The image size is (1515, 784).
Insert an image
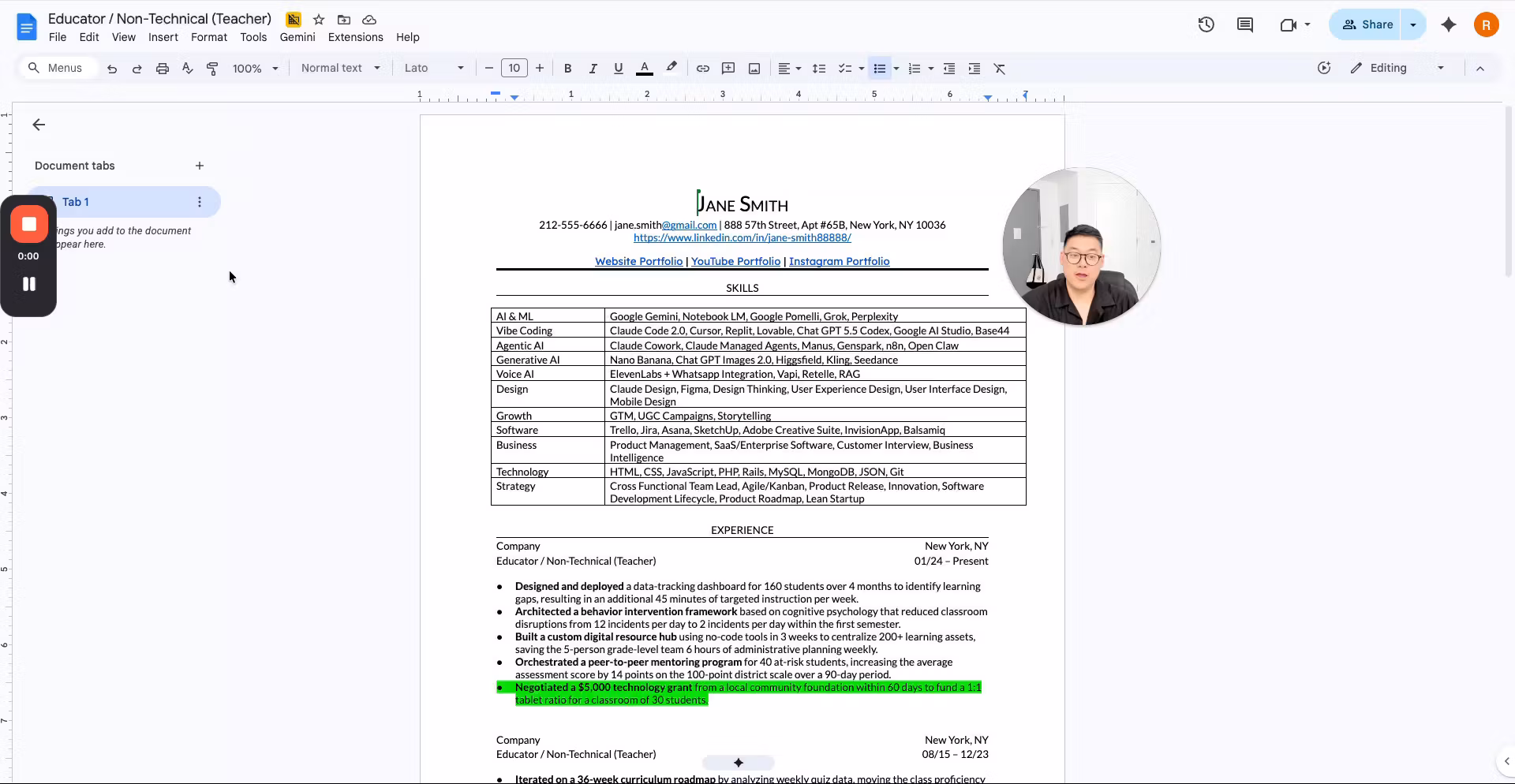pyautogui.click(x=754, y=69)
